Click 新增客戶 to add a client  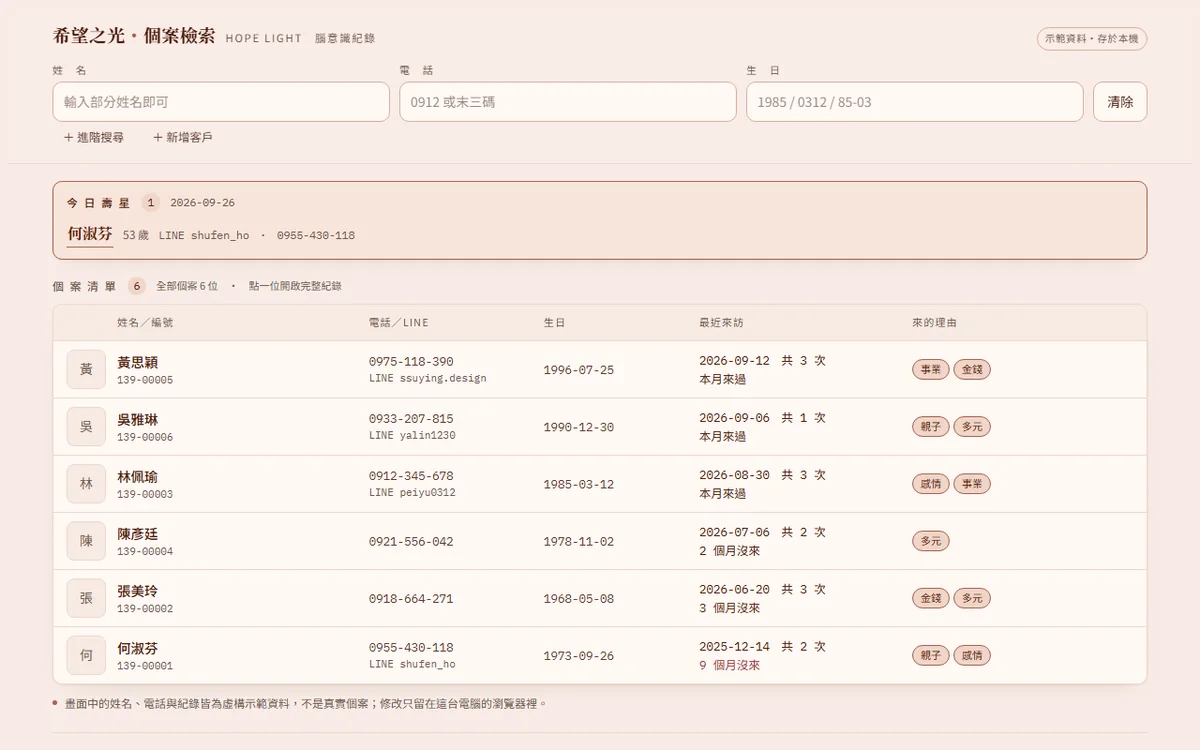point(183,137)
